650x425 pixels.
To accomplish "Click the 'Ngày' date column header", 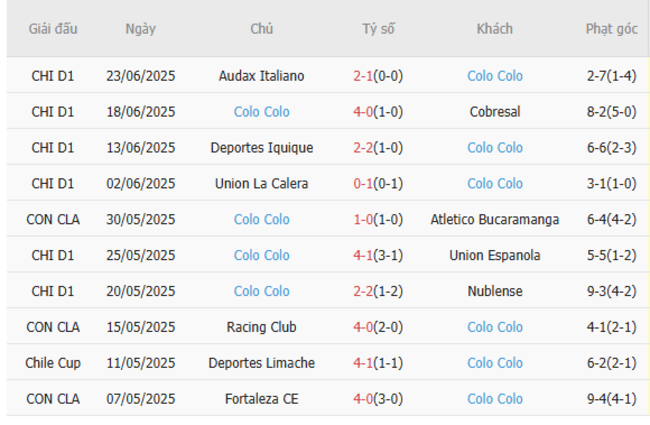I will coord(140,29).
